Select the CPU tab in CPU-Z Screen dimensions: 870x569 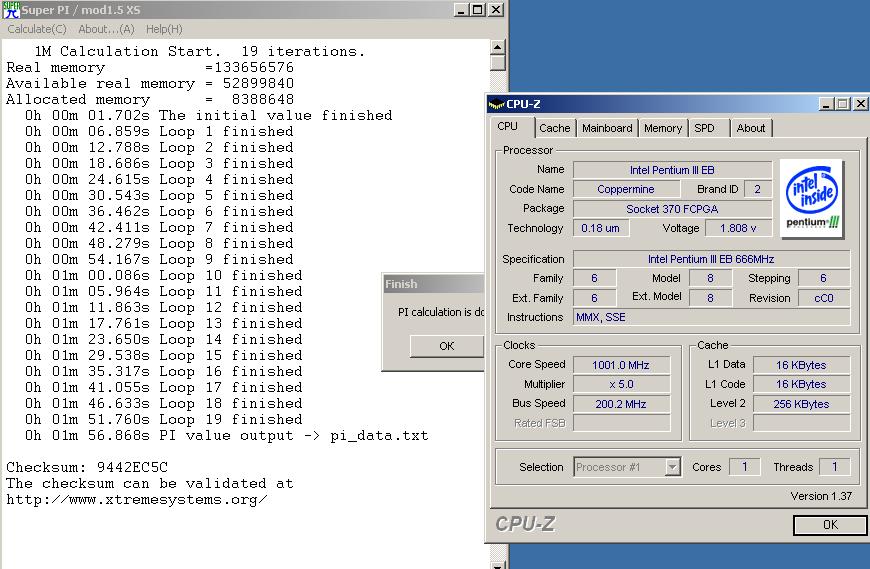click(508, 126)
